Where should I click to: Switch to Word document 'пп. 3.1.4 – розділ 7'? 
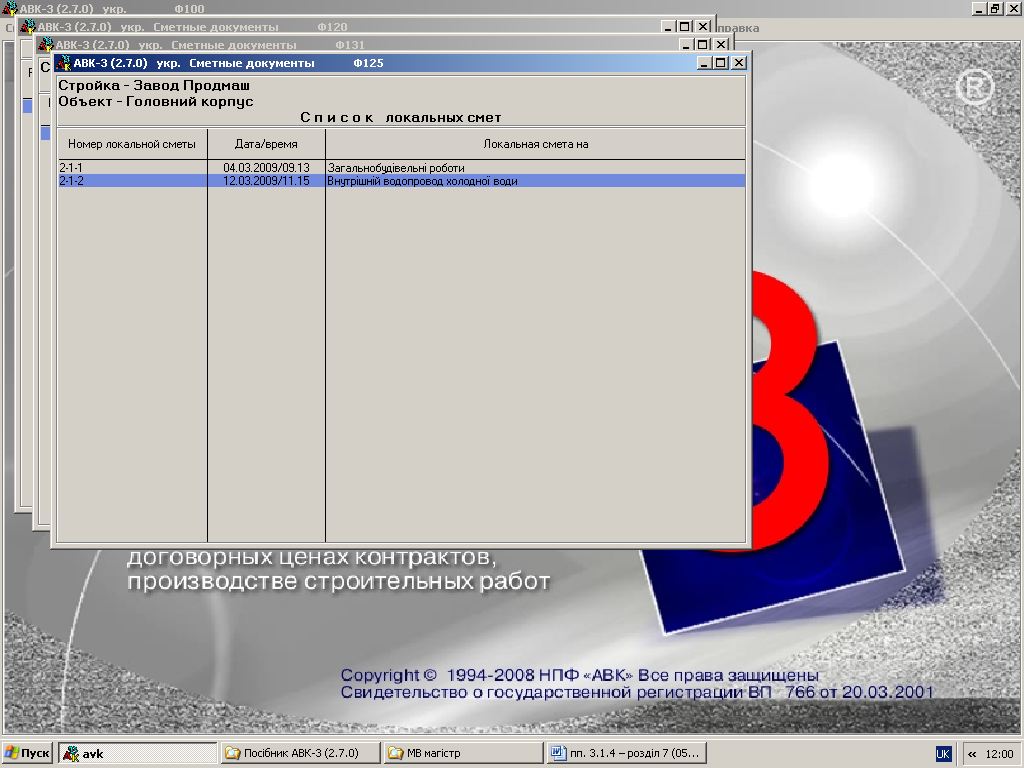(626, 753)
